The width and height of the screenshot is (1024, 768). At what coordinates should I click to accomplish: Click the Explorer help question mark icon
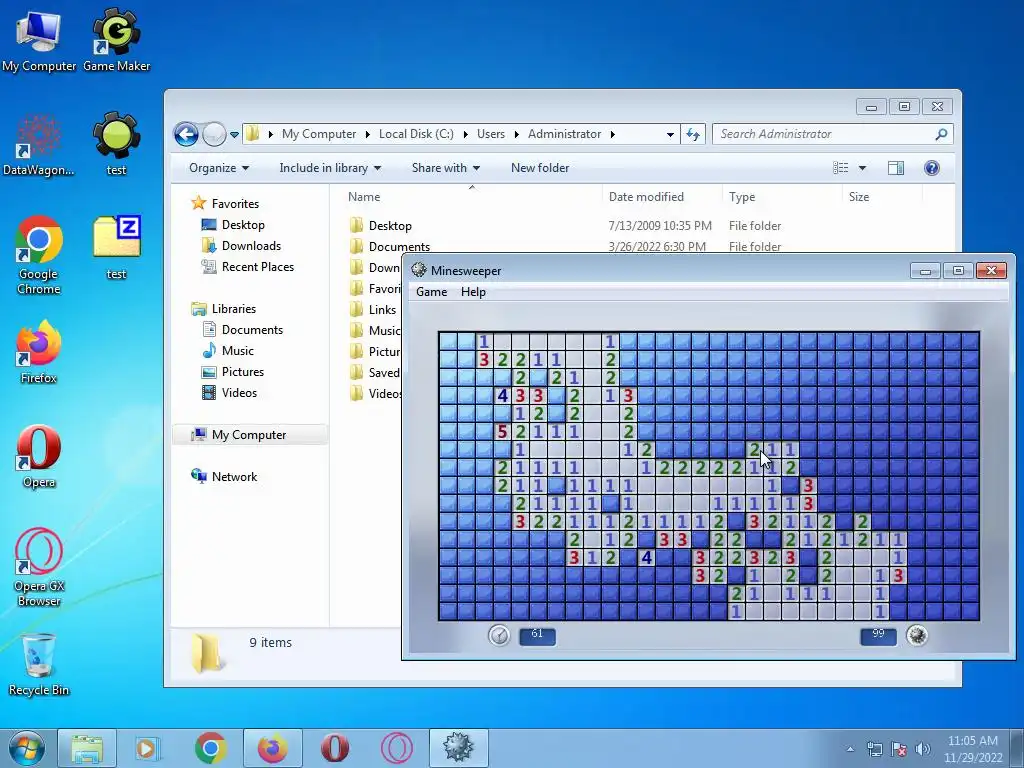(x=932, y=168)
